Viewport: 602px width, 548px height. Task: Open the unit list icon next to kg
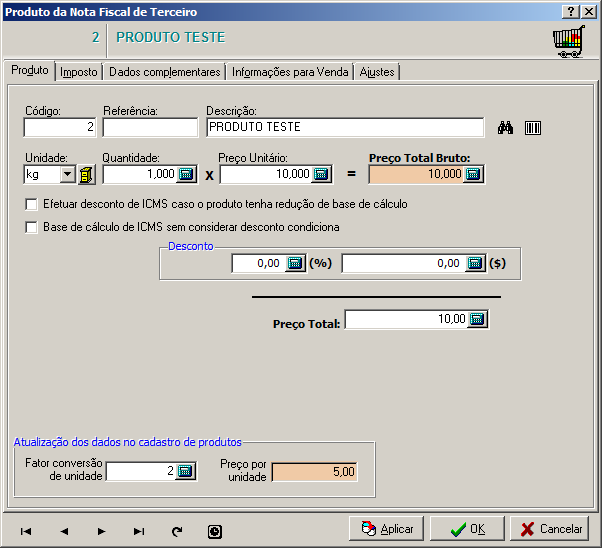coord(86,175)
